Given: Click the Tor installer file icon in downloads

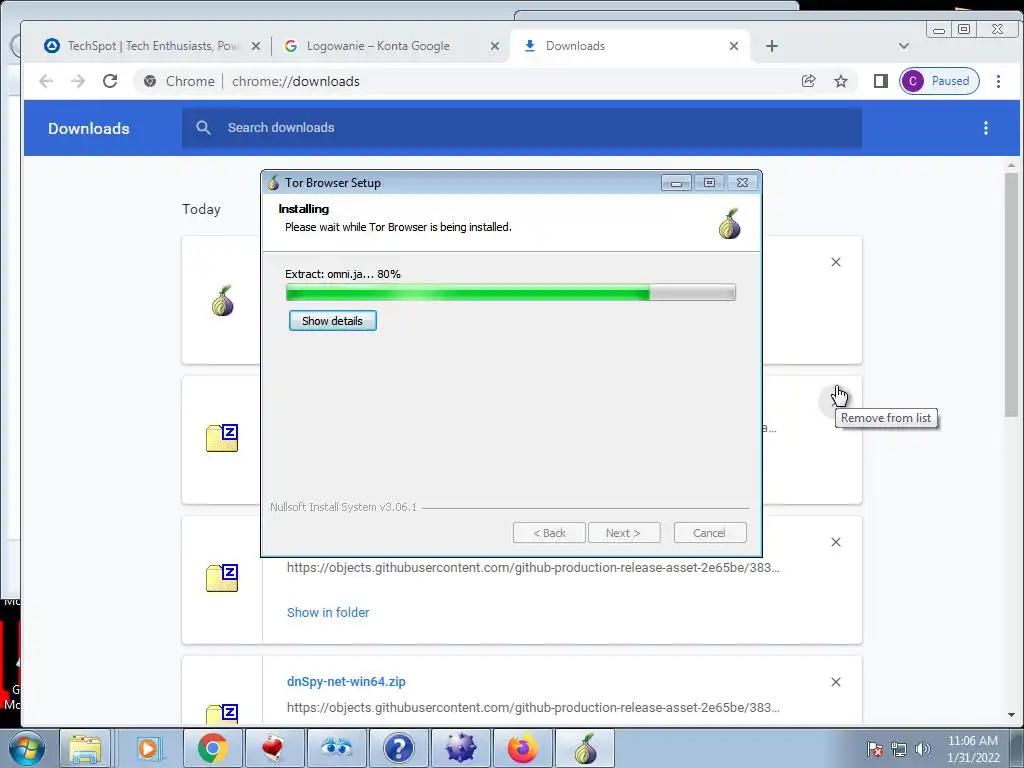Looking at the screenshot, I should click(x=222, y=300).
